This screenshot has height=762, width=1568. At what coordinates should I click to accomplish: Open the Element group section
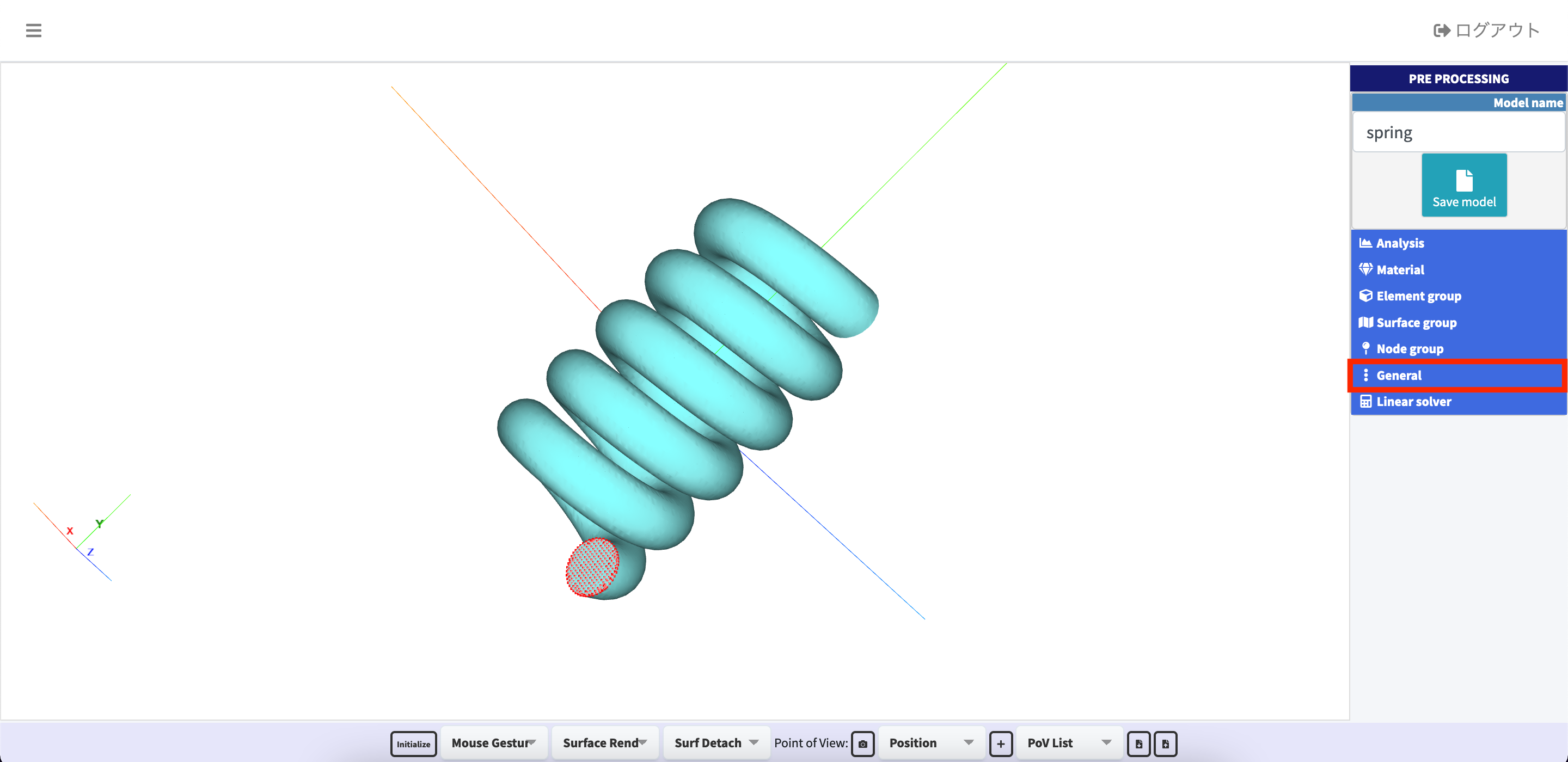coord(1418,296)
